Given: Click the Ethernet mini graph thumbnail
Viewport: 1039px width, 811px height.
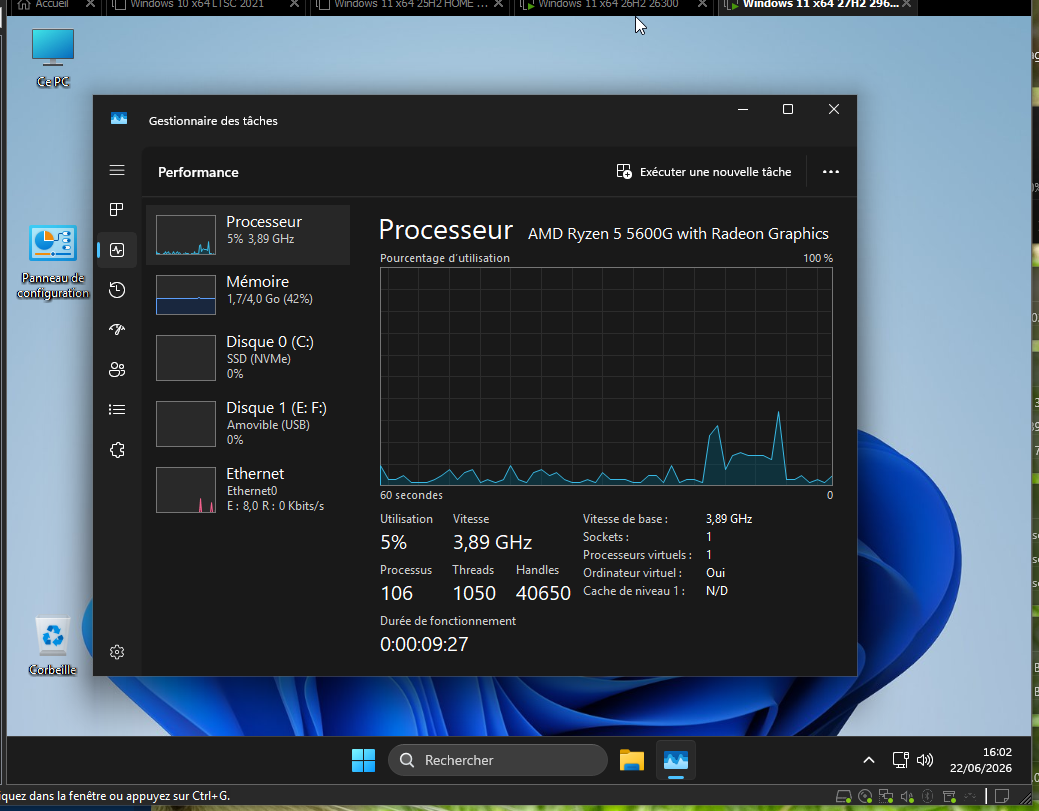Looking at the screenshot, I should coord(186,490).
